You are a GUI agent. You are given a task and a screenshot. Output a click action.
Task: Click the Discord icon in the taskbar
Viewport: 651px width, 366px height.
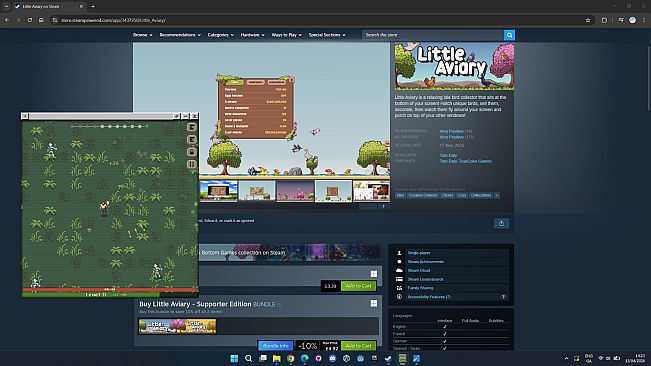333,359
